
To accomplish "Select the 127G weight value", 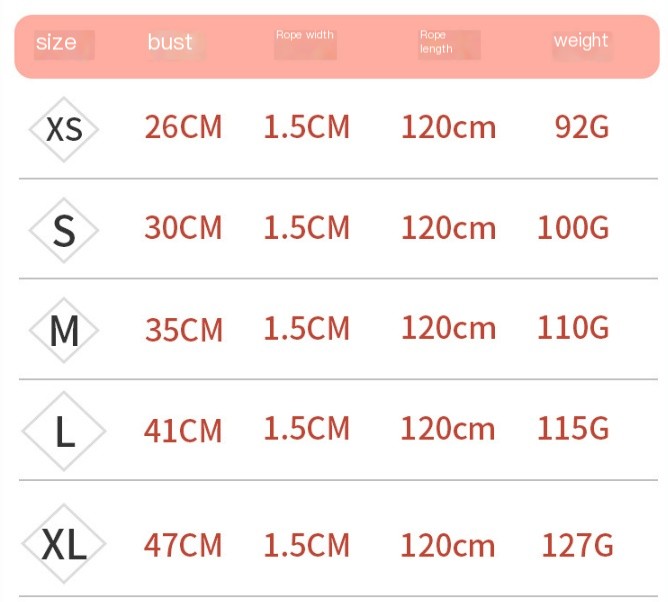I will coord(578,545).
